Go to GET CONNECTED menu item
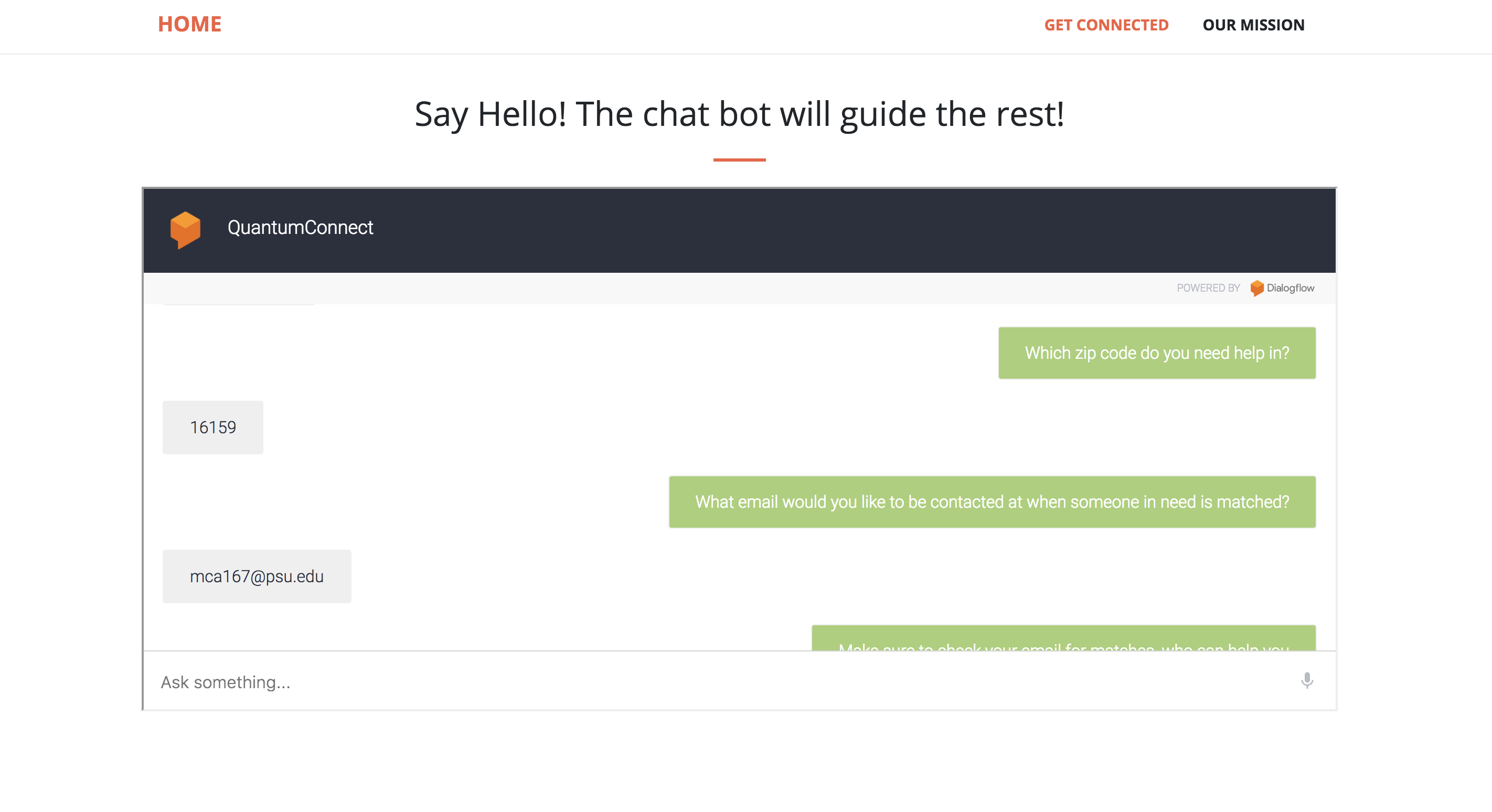The image size is (1492, 812). (1106, 25)
